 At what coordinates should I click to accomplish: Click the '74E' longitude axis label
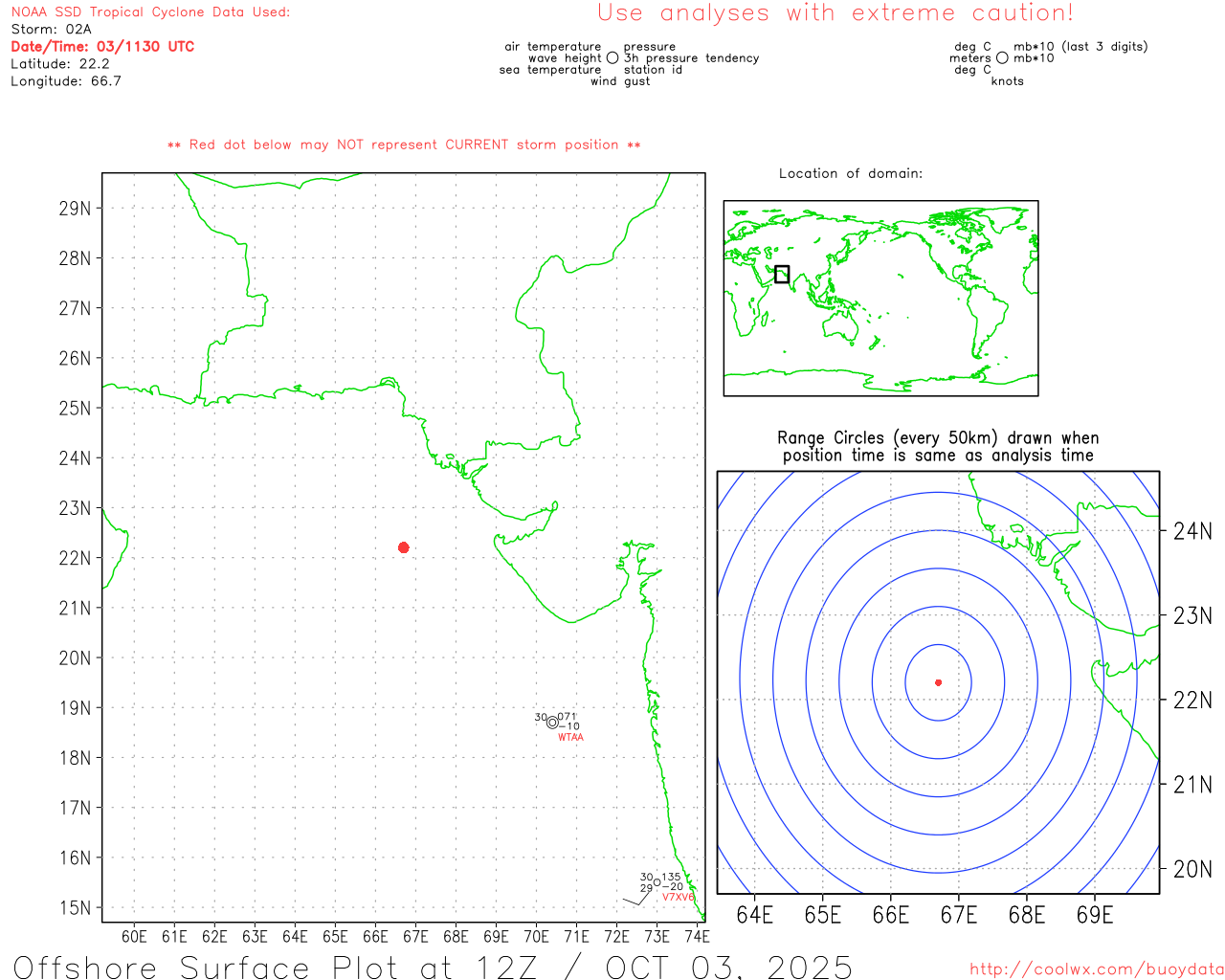698,937
